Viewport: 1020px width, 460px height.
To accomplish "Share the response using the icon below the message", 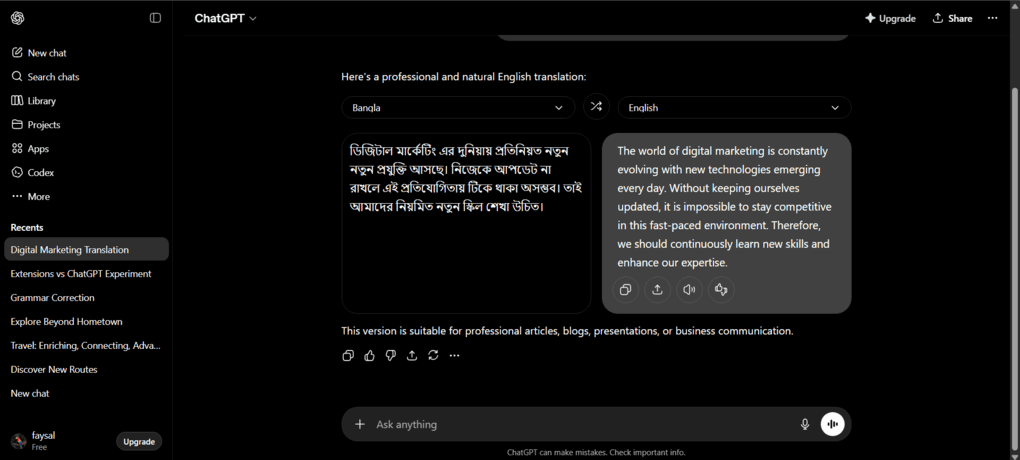I will click(x=412, y=355).
